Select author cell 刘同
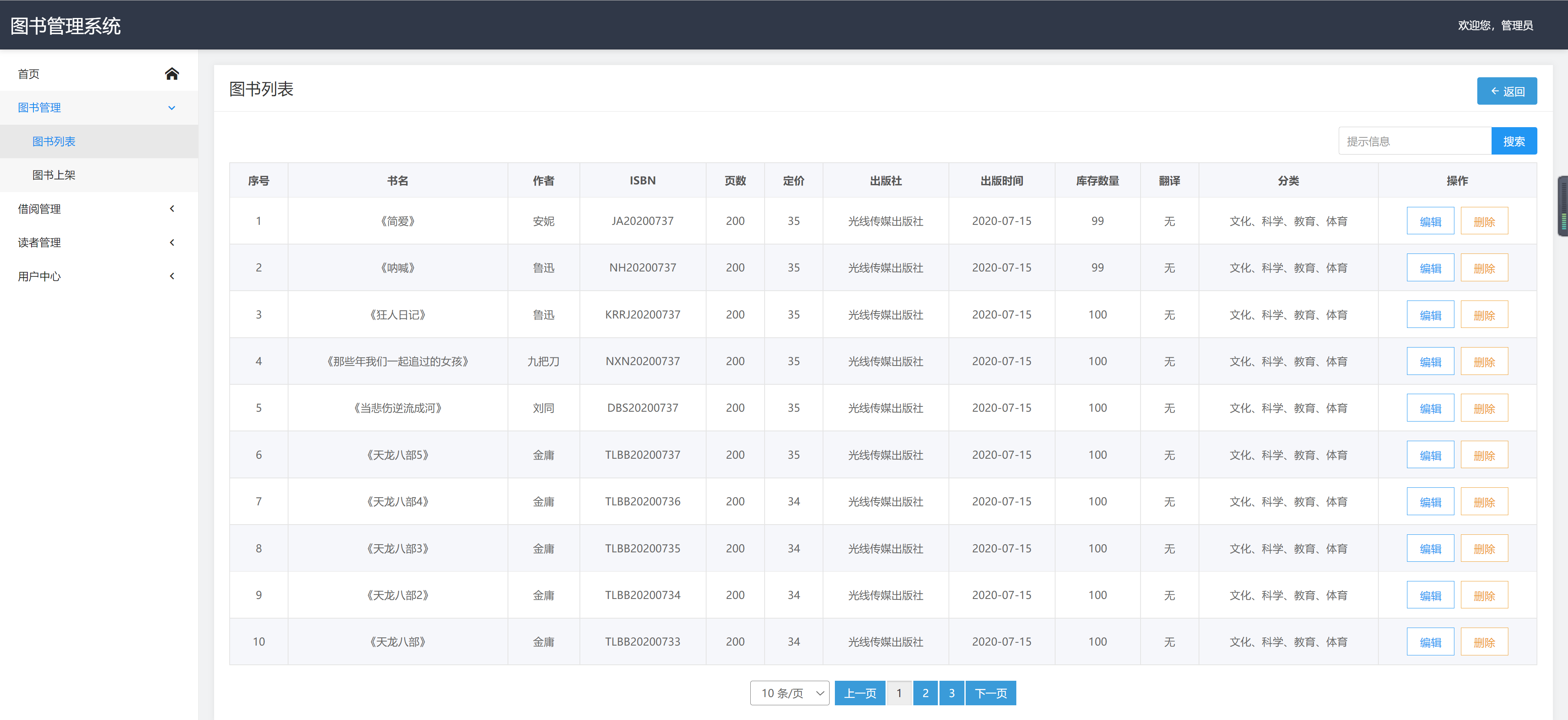1568x720 pixels. click(x=543, y=408)
